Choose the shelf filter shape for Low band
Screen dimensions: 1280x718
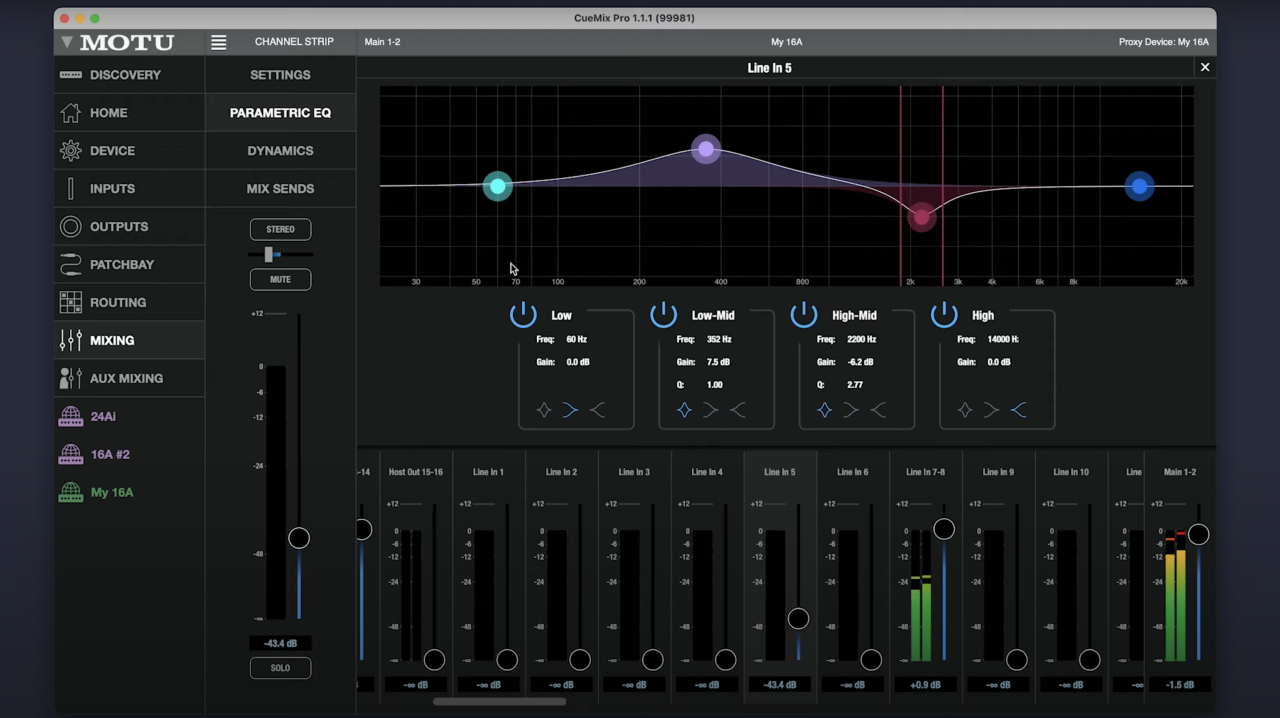pyautogui.click(x=570, y=410)
